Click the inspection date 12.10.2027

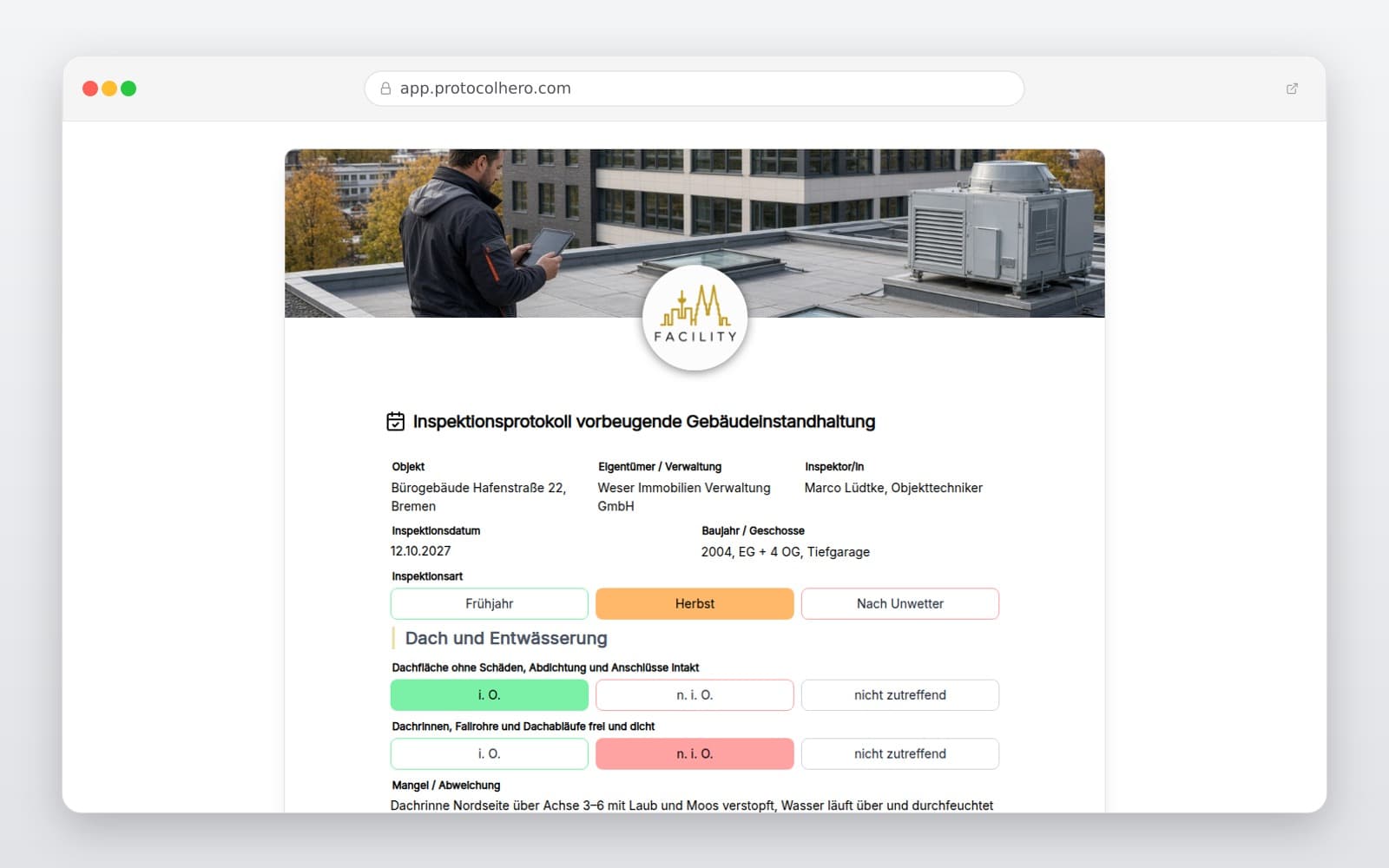[420, 551]
